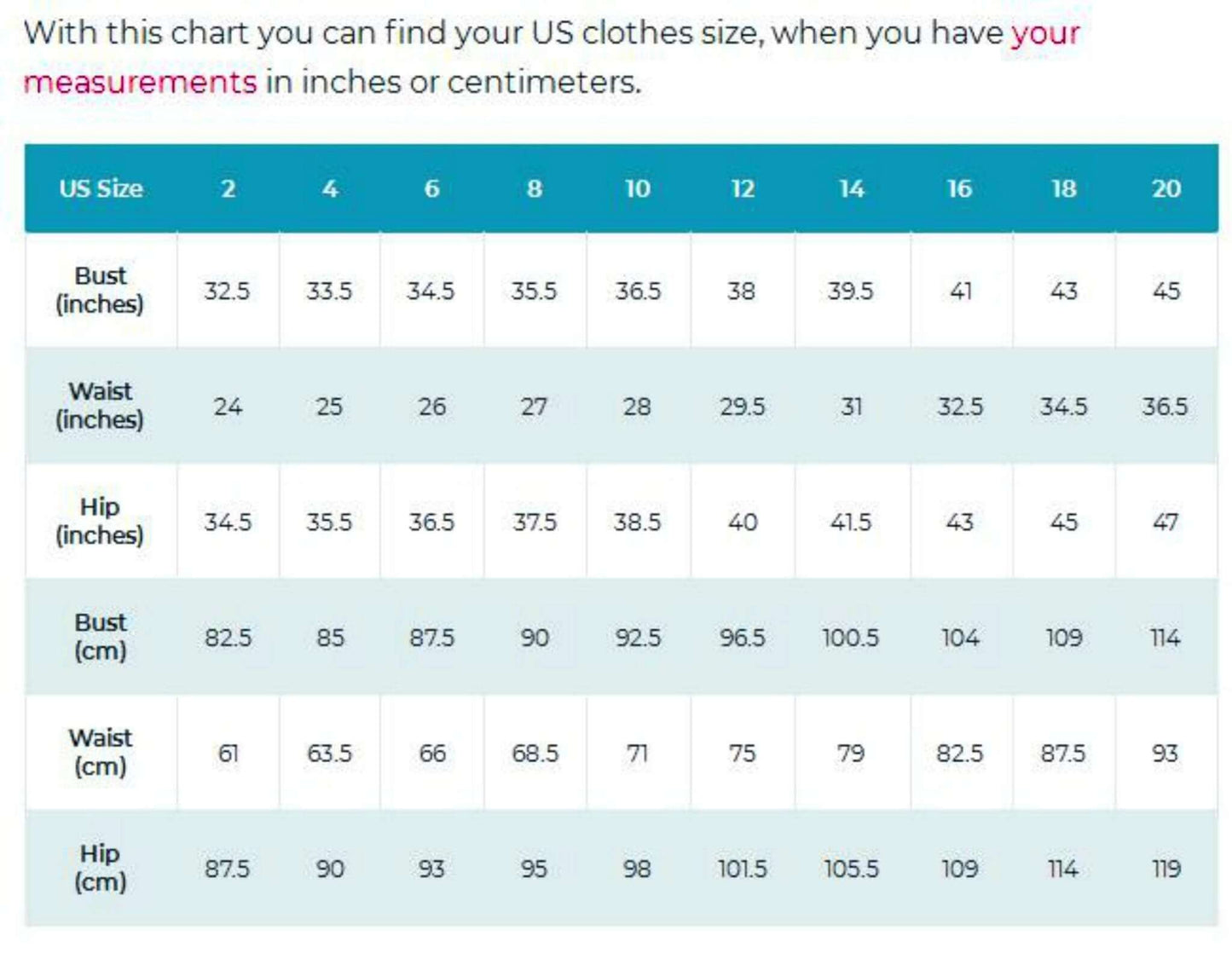Select the "Bust (cm)" row label
1232x953 pixels.
[101, 636]
